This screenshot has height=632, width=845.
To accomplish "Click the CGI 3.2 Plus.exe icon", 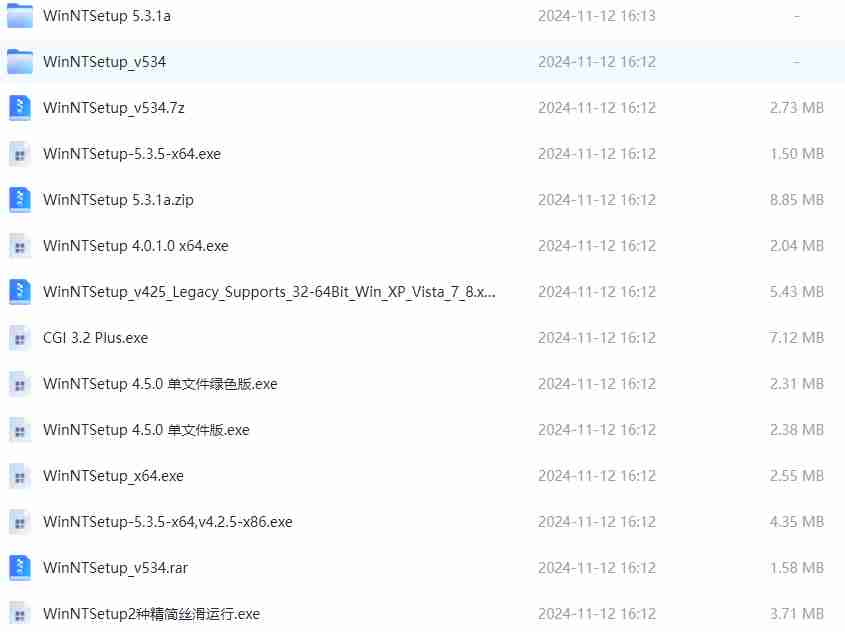I will (x=20, y=338).
